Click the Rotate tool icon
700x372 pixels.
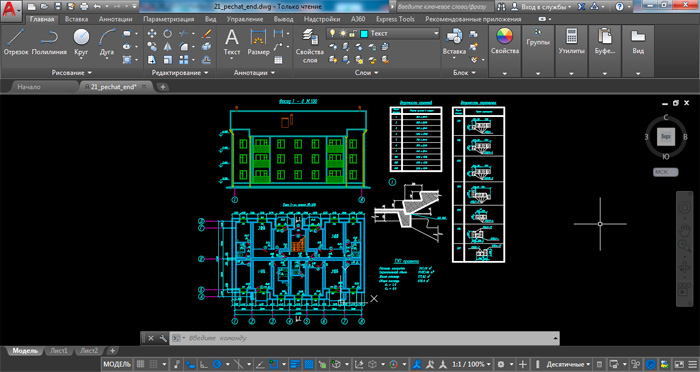coord(167,33)
